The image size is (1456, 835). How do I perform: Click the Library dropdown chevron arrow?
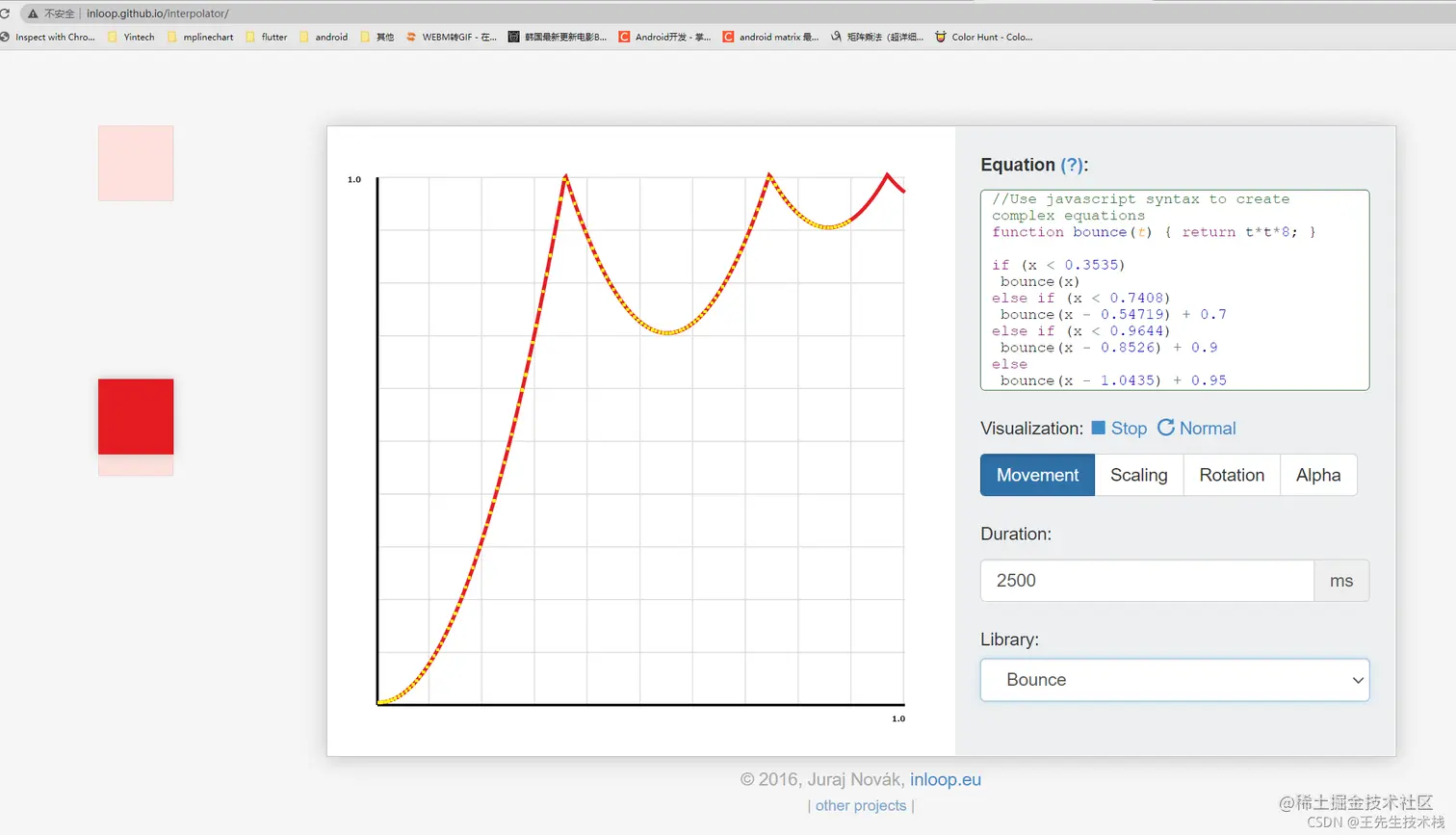pyautogui.click(x=1358, y=680)
